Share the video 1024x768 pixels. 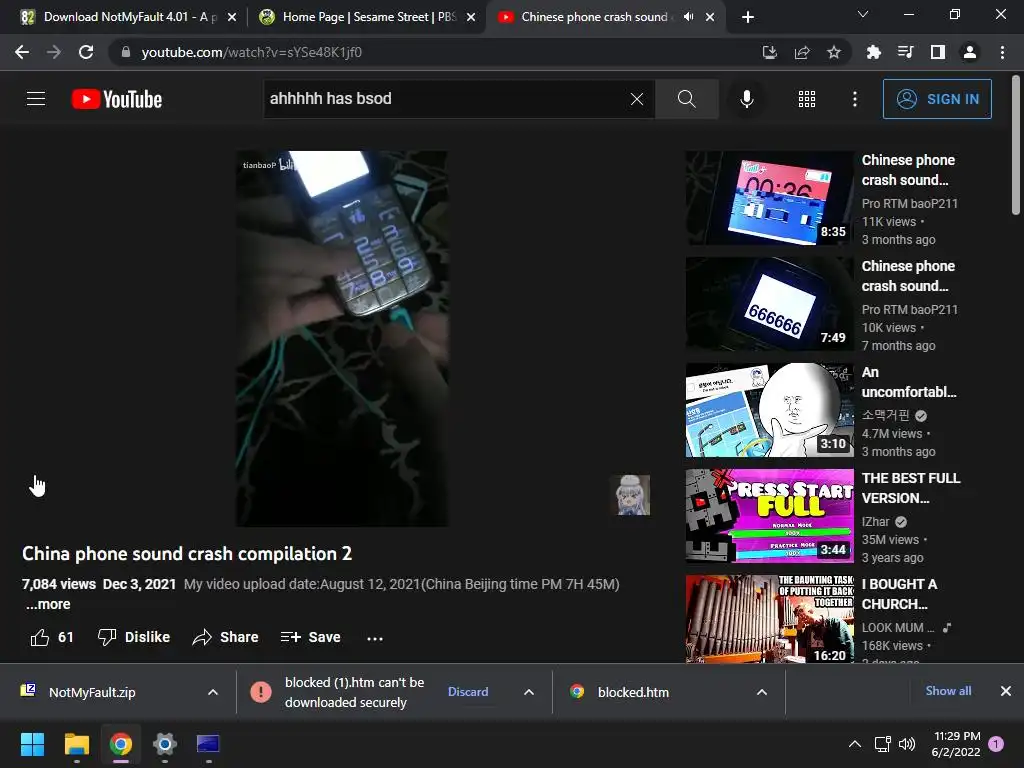[225, 637]
